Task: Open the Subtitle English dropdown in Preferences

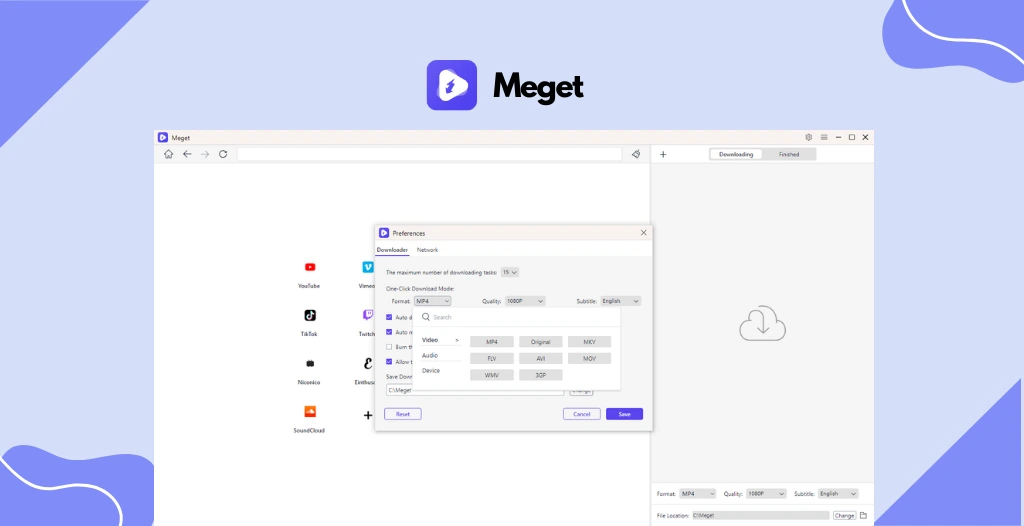Action: coord(620,301)
